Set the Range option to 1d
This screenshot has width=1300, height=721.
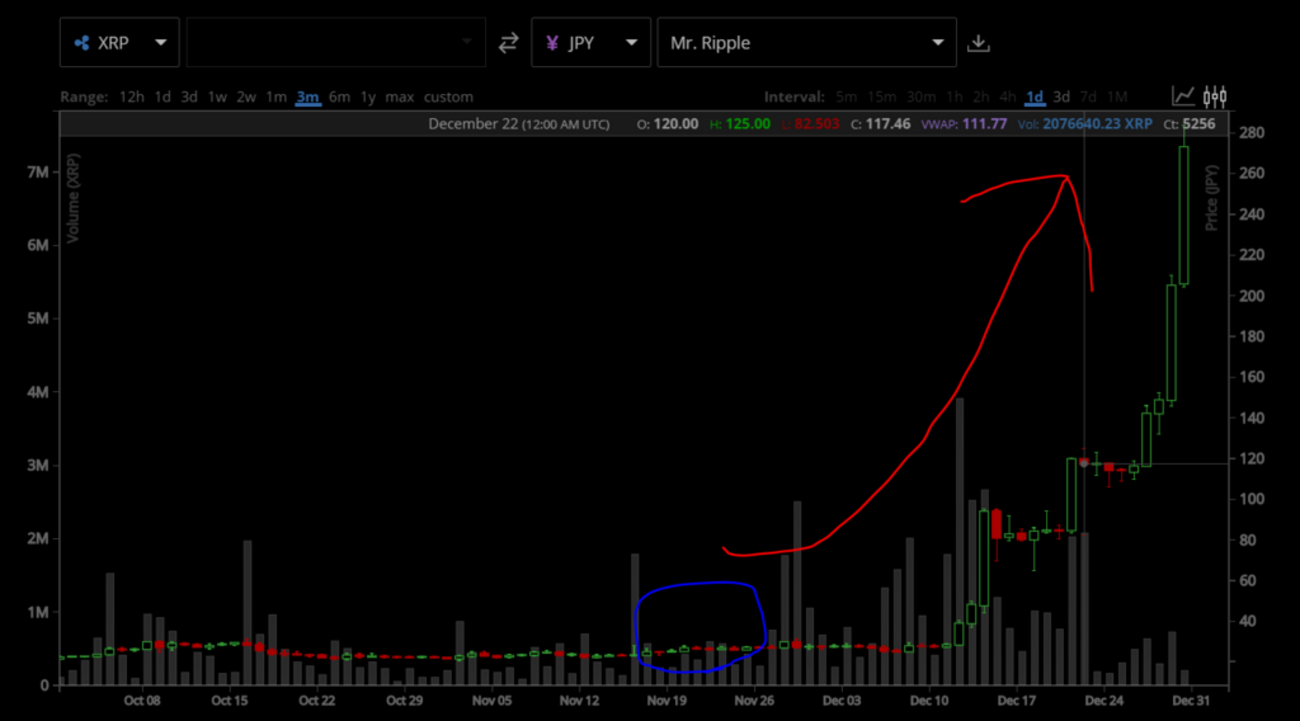(162, 97)
